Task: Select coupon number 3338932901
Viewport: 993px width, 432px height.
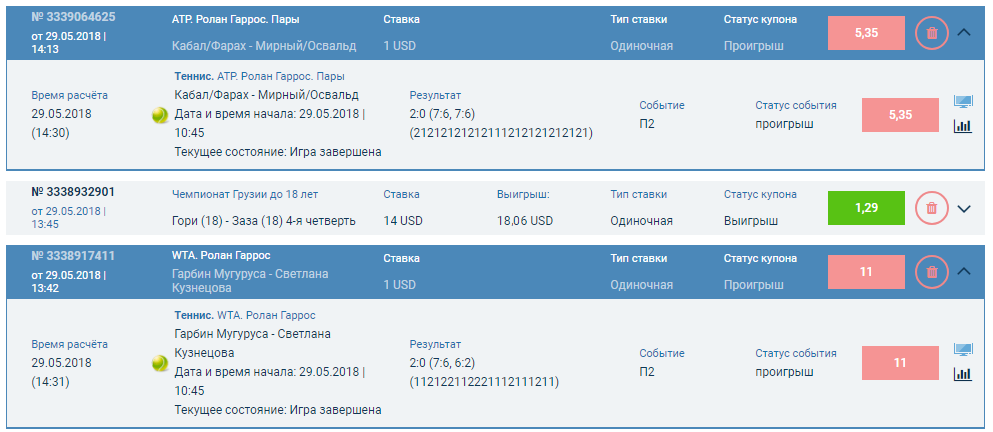Action: tap(73, 192)
